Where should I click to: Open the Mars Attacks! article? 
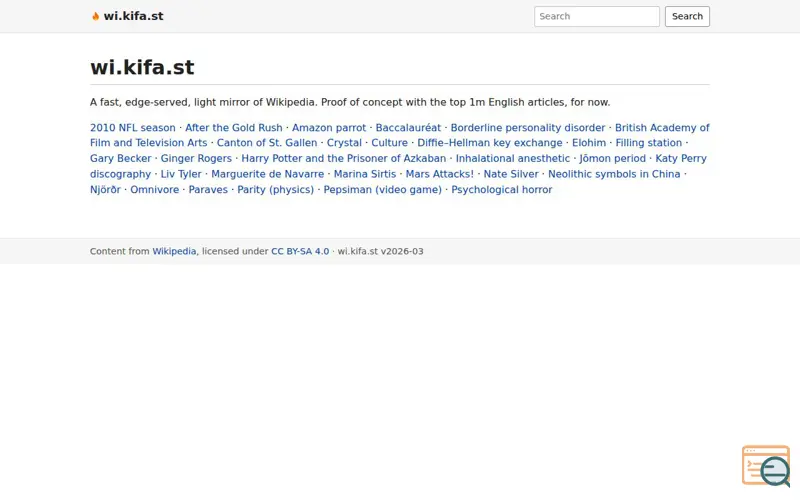[x=440, y=174]
